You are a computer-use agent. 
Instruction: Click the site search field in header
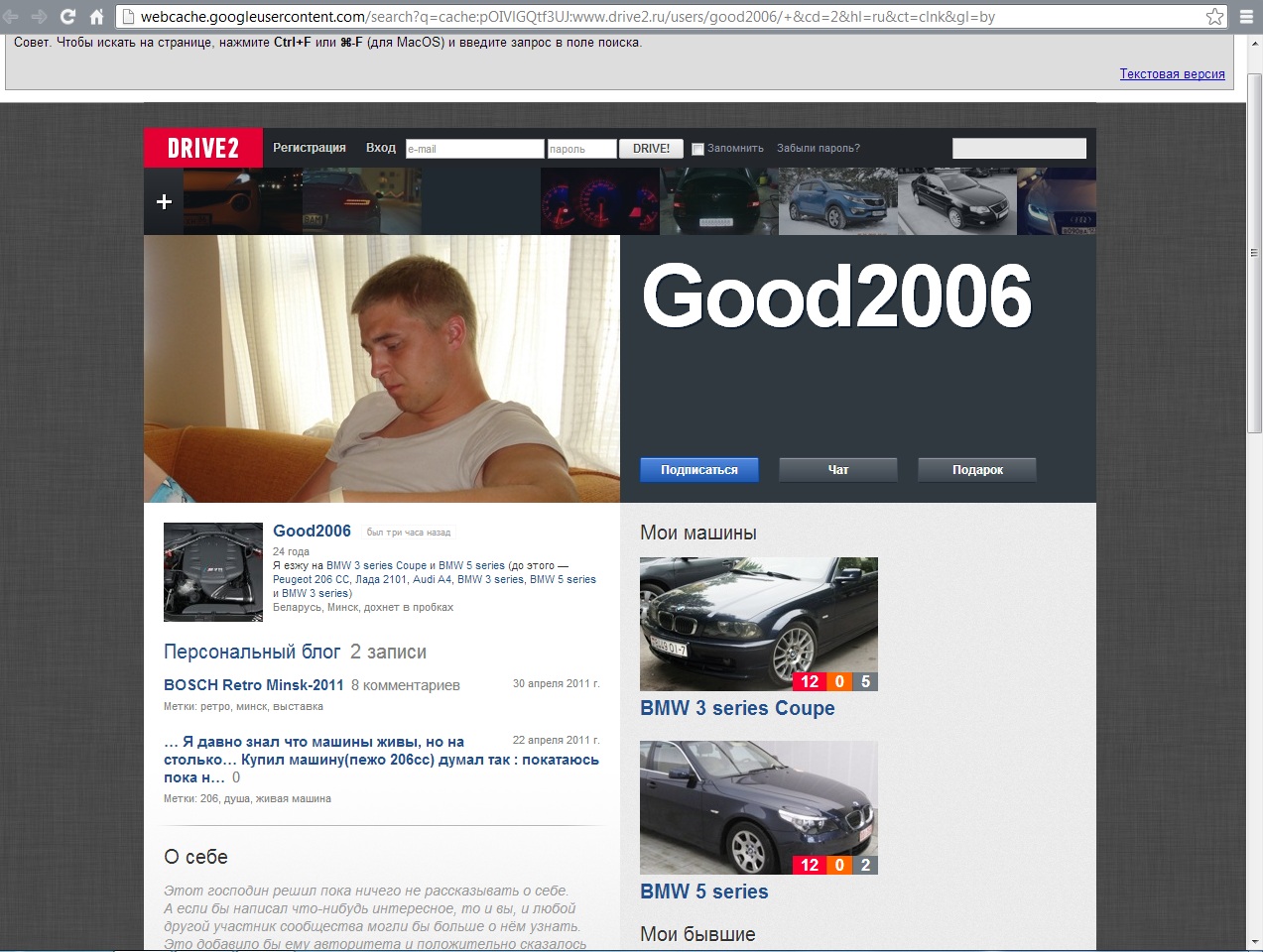[x=1019, y=149]
